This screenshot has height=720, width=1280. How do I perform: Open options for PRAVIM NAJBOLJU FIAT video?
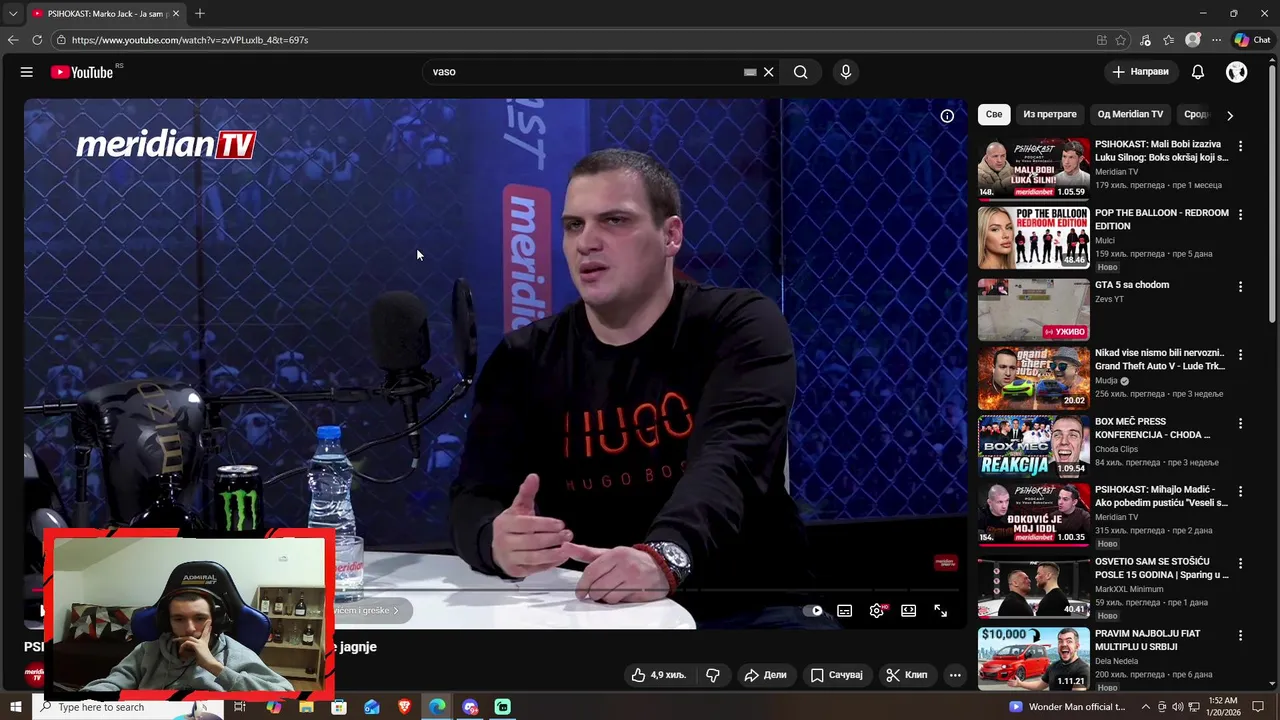[1241, 636]
